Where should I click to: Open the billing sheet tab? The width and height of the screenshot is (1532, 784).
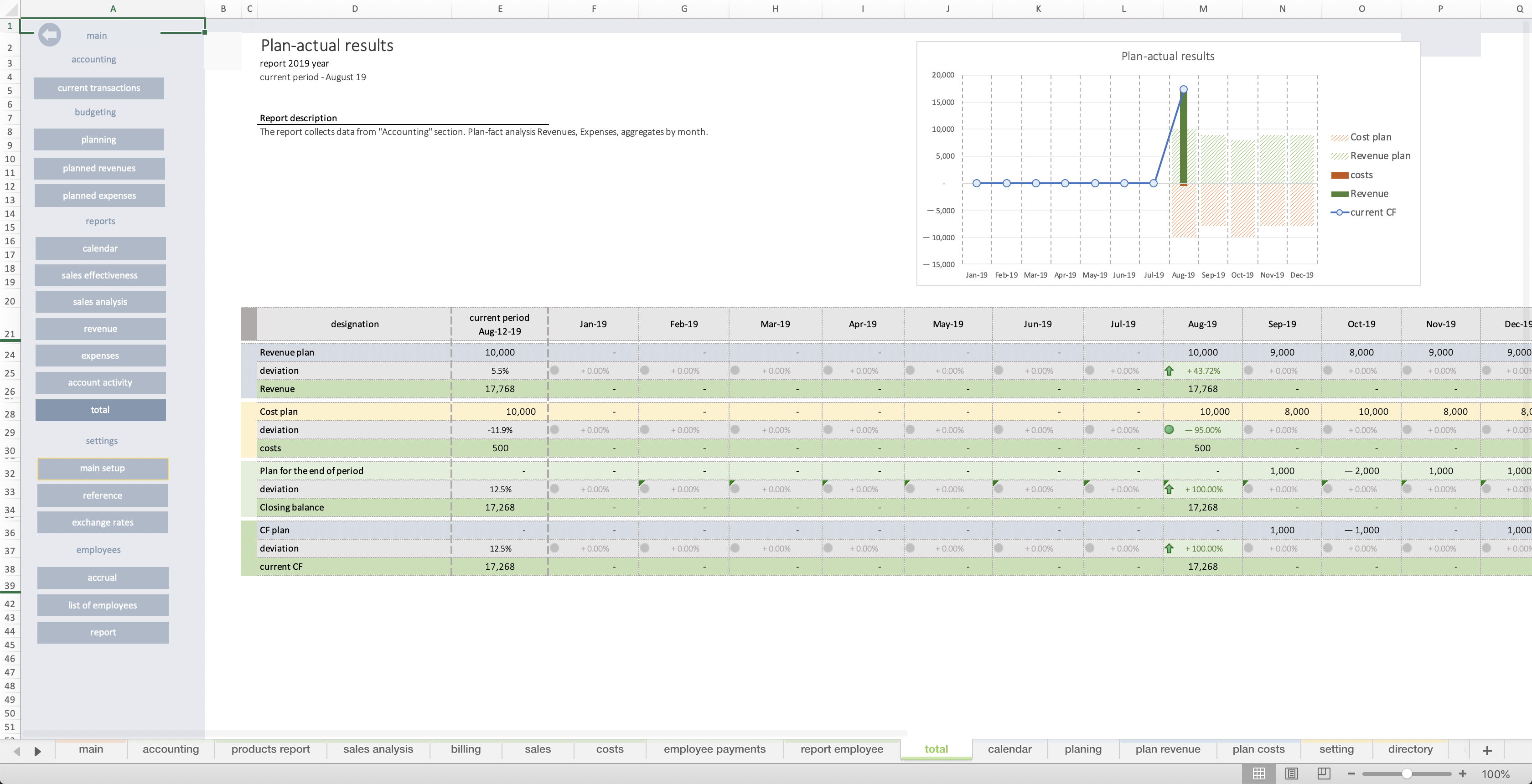tap(466, 749)
